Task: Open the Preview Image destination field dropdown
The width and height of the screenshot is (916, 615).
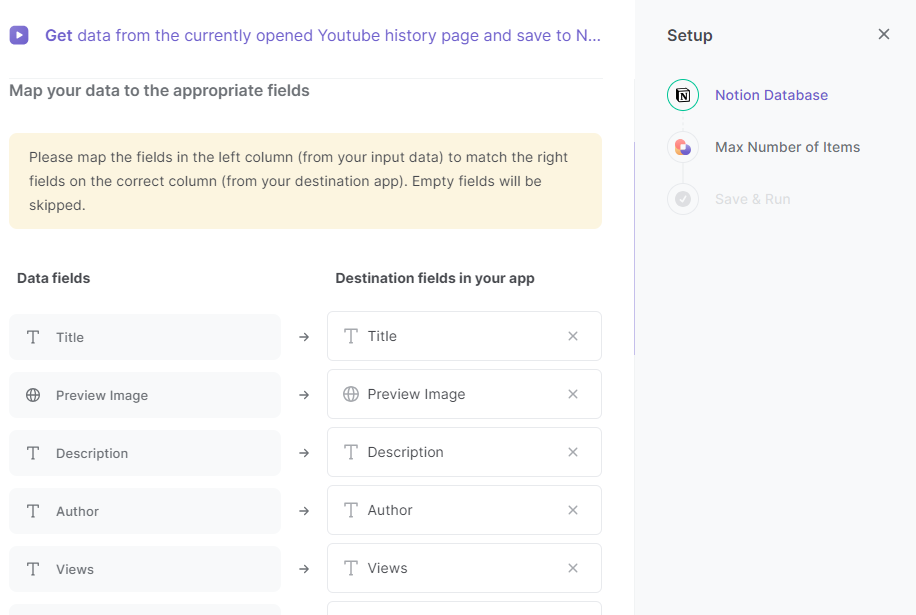Action: pyautogui.click(x=464, y=394)
